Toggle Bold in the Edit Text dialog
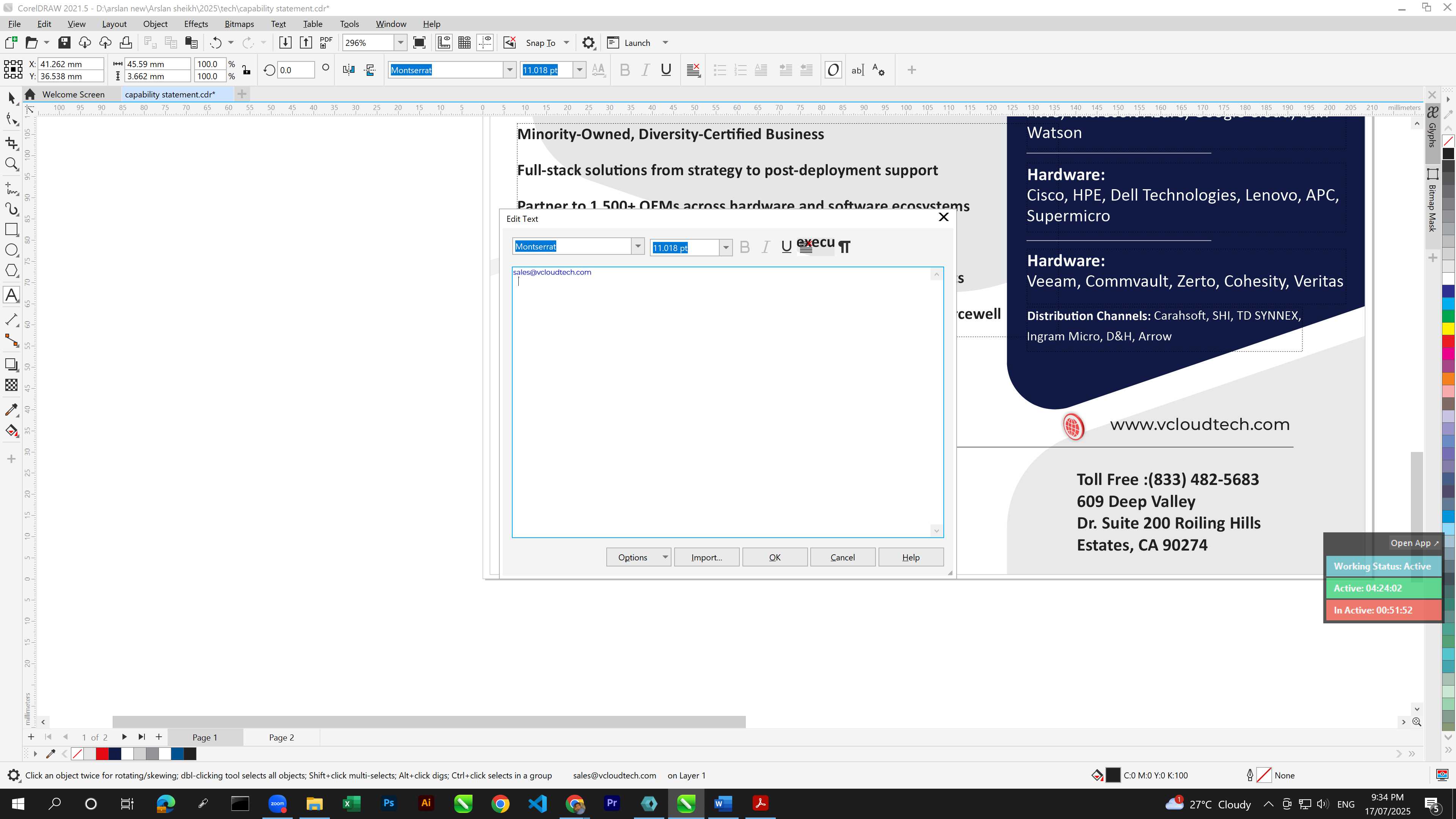Viewport: 1456px width, 819px height. (x=745, y=247)
